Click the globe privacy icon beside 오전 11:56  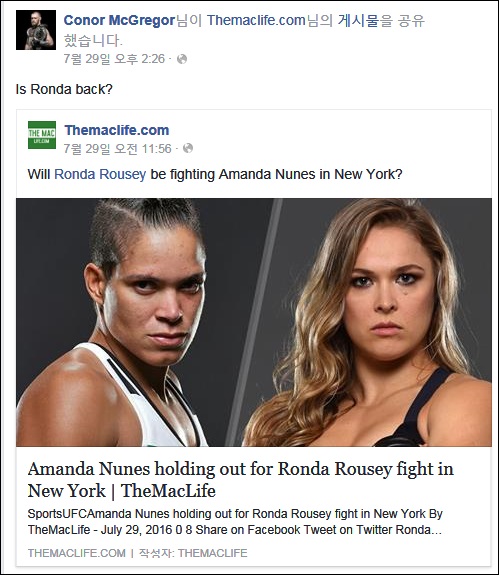tap(188, 149)
